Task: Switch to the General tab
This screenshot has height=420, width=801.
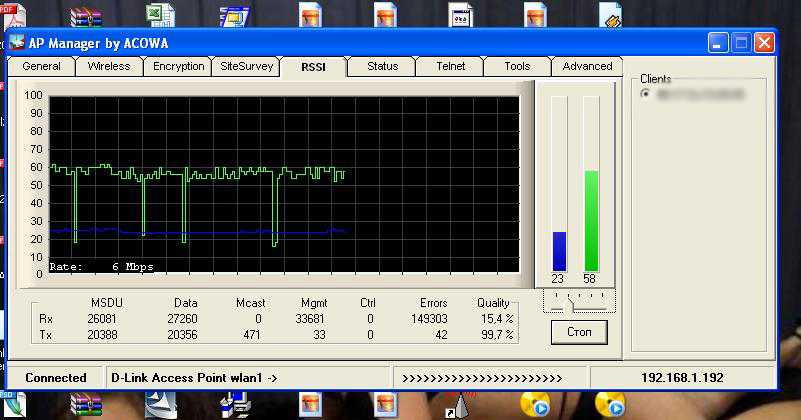Action: 42,67
